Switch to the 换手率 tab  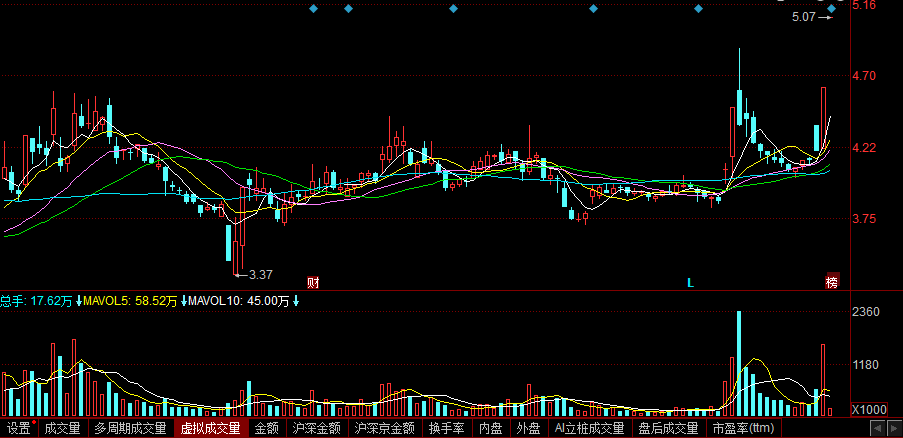tap(447, 429)
